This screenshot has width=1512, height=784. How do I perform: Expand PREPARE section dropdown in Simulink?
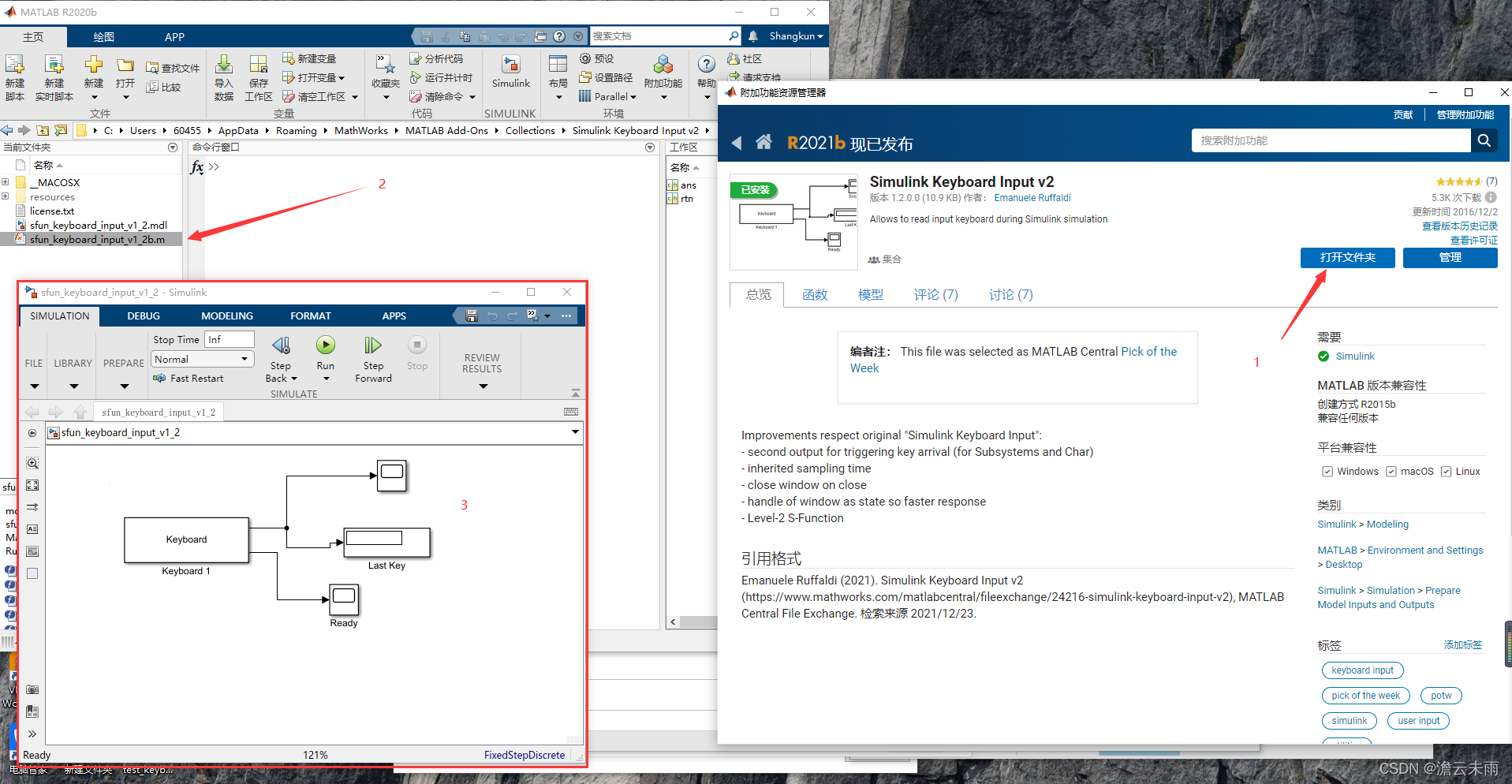tap(124, 386)
